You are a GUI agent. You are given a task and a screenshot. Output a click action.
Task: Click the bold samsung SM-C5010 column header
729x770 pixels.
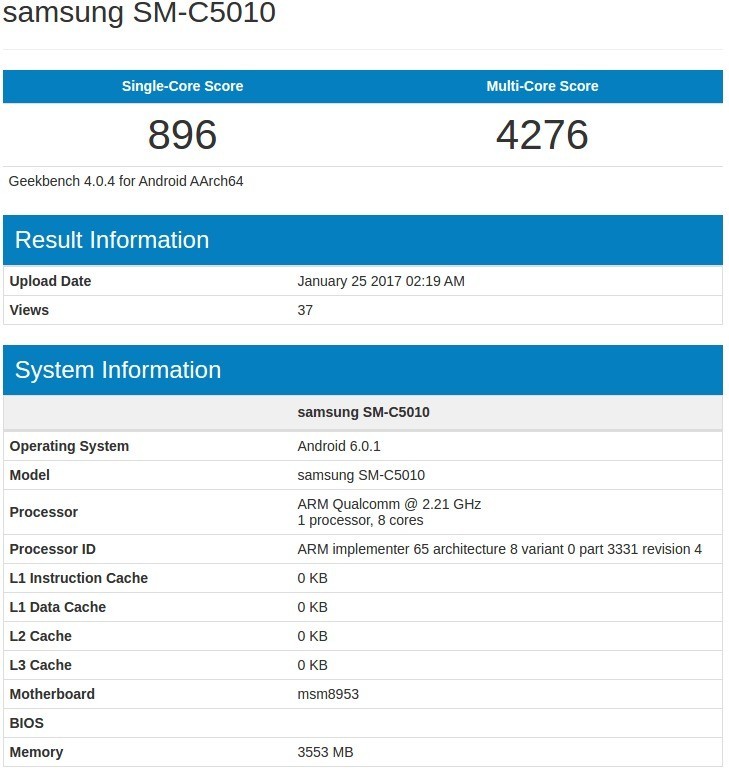click(363, 412)
